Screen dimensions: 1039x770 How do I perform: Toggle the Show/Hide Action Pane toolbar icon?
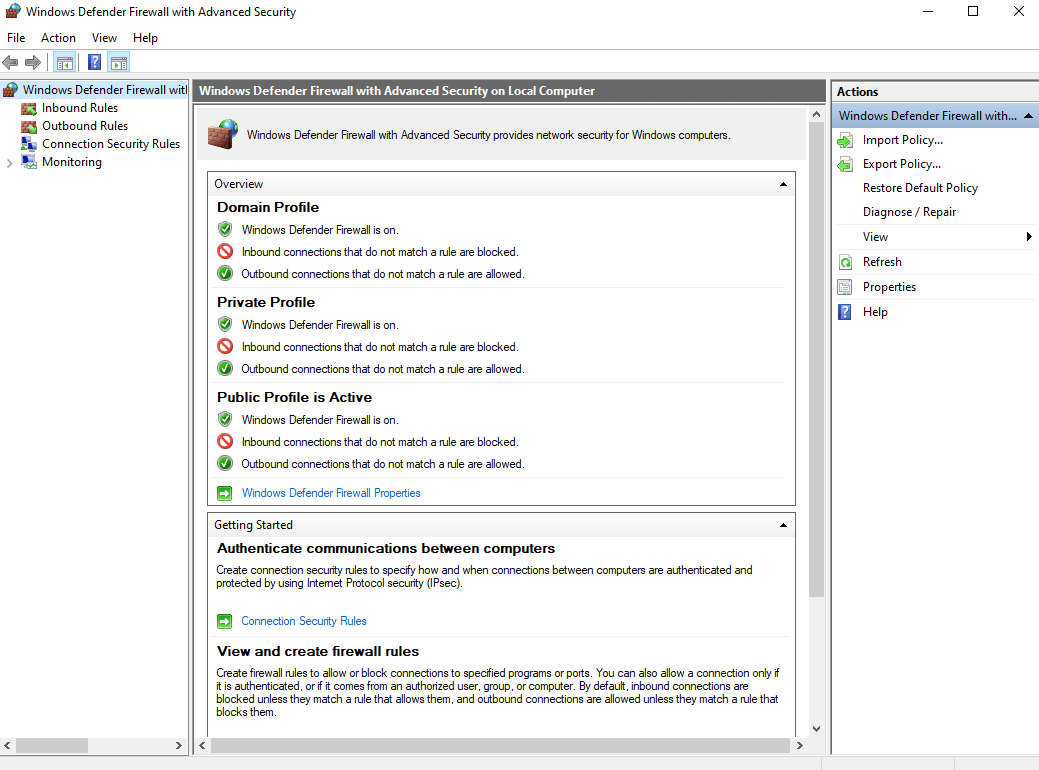[118, 62]
